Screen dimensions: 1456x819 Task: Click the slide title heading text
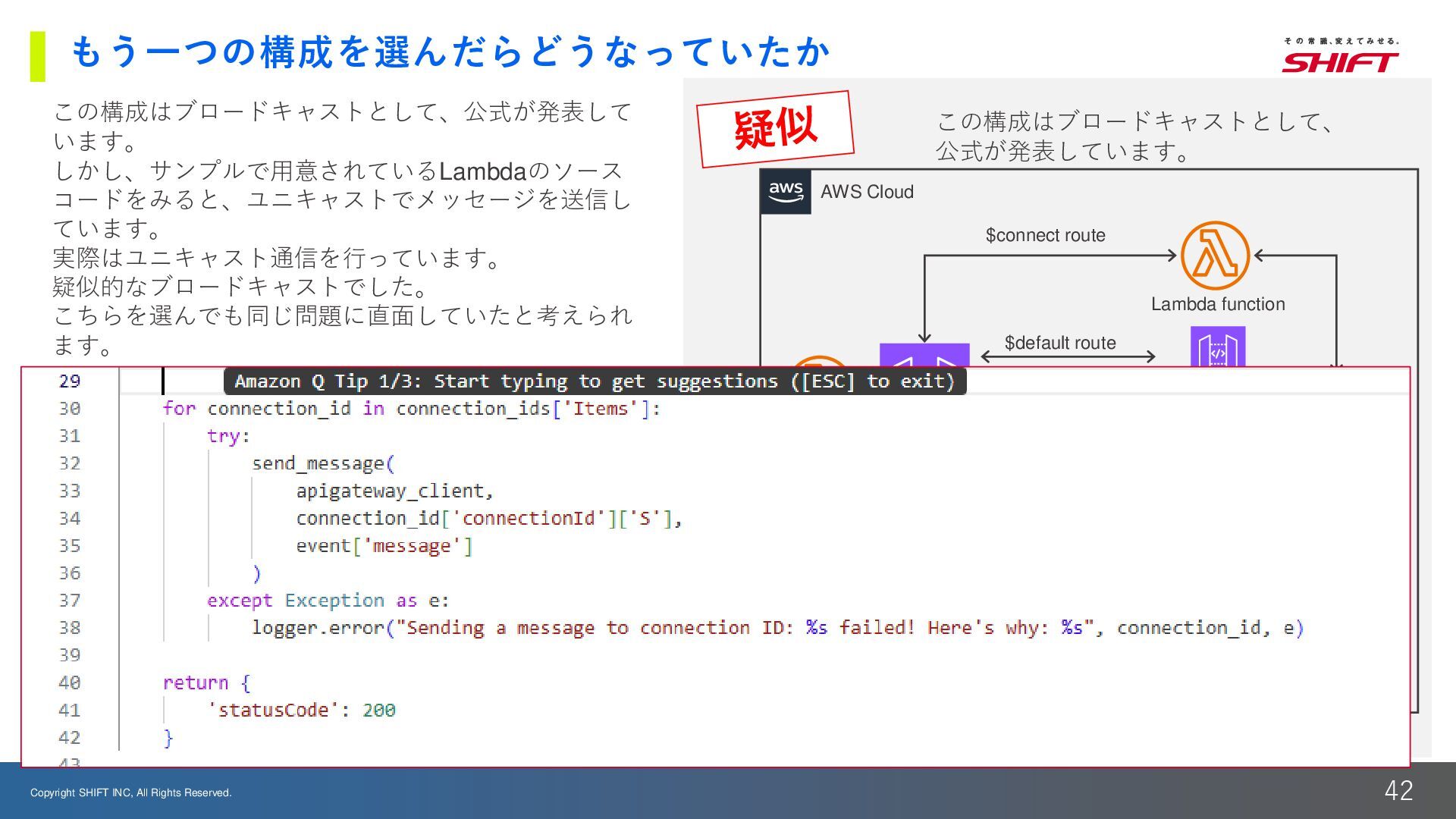click(x=450, y=52)
